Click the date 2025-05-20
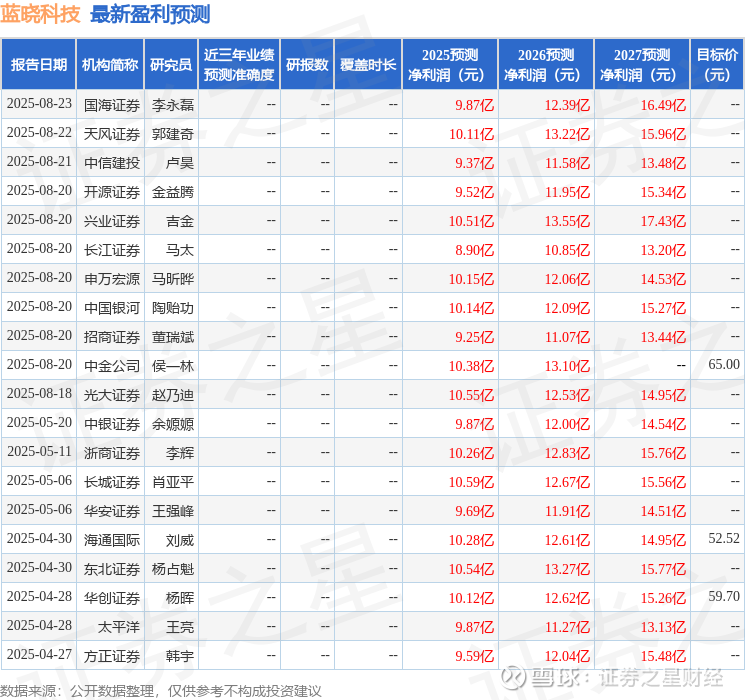 pos(39,422)
